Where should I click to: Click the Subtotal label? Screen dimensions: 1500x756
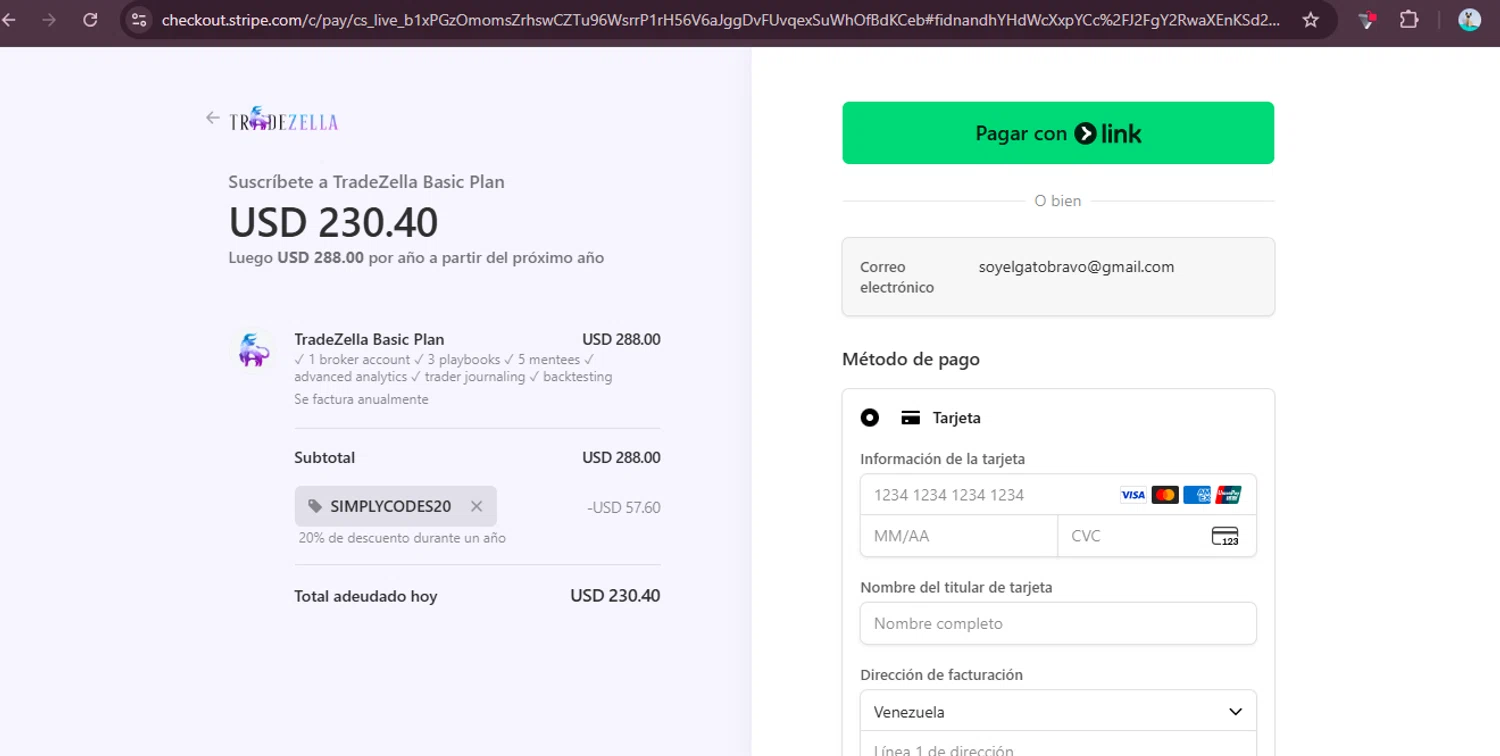pos(324,458)
